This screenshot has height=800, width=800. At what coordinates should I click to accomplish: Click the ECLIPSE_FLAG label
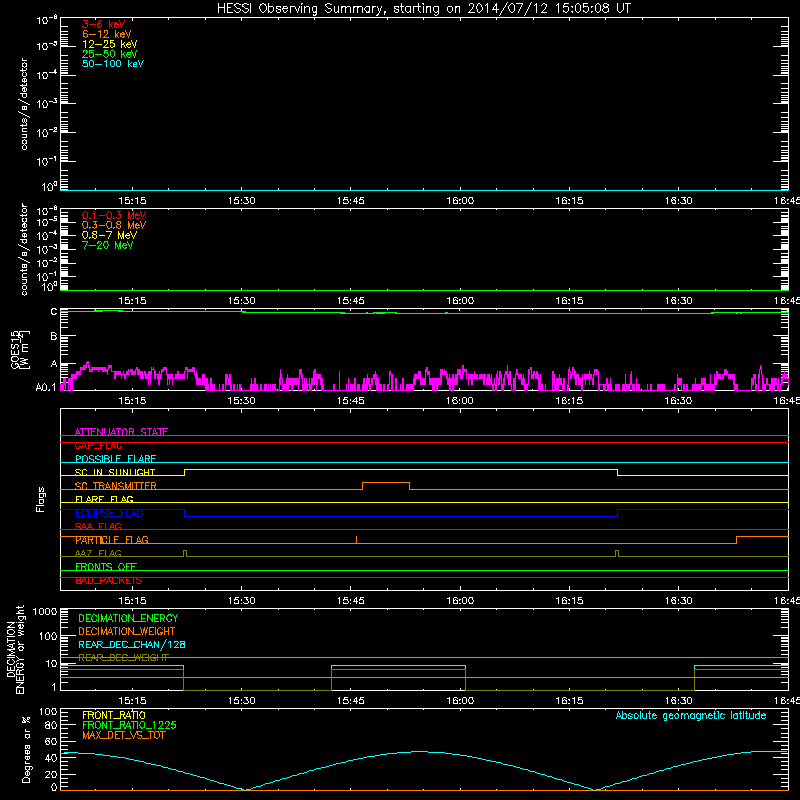109,513
